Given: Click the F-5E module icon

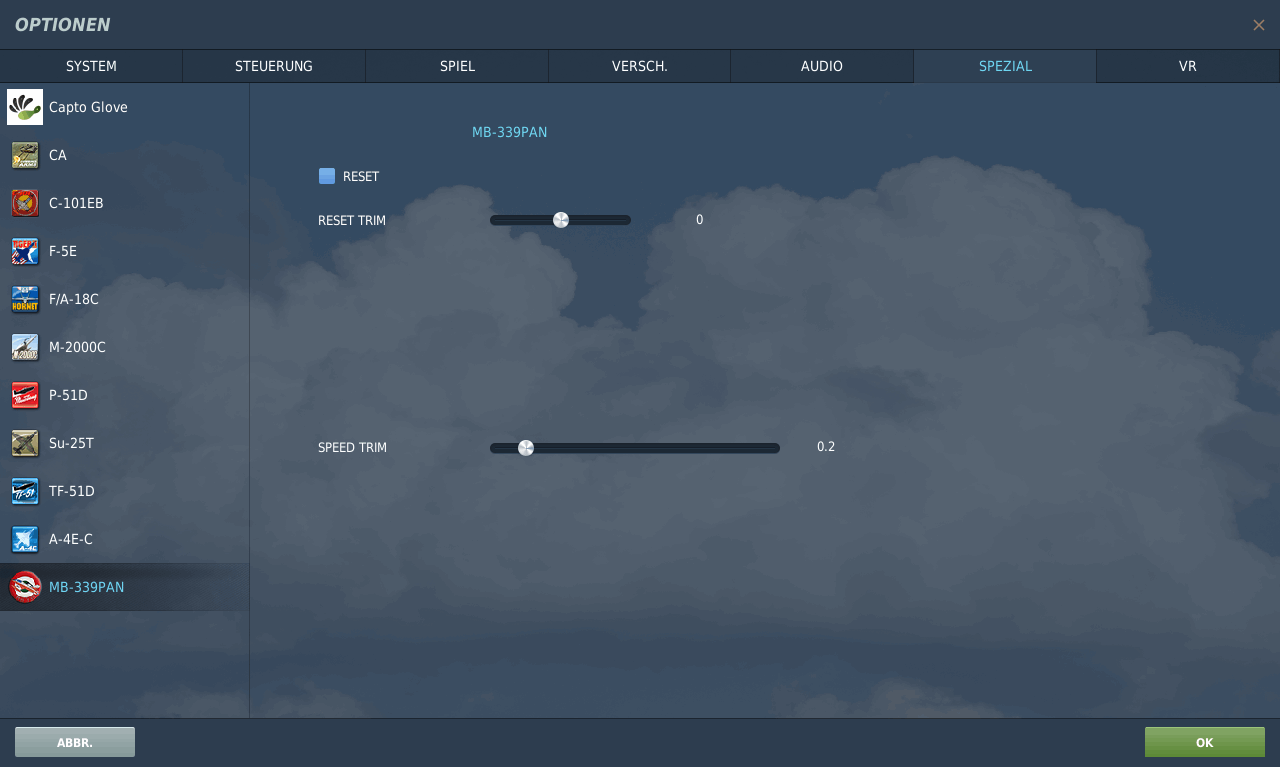Looking at the screenshot, I should [x=25, y=251].
